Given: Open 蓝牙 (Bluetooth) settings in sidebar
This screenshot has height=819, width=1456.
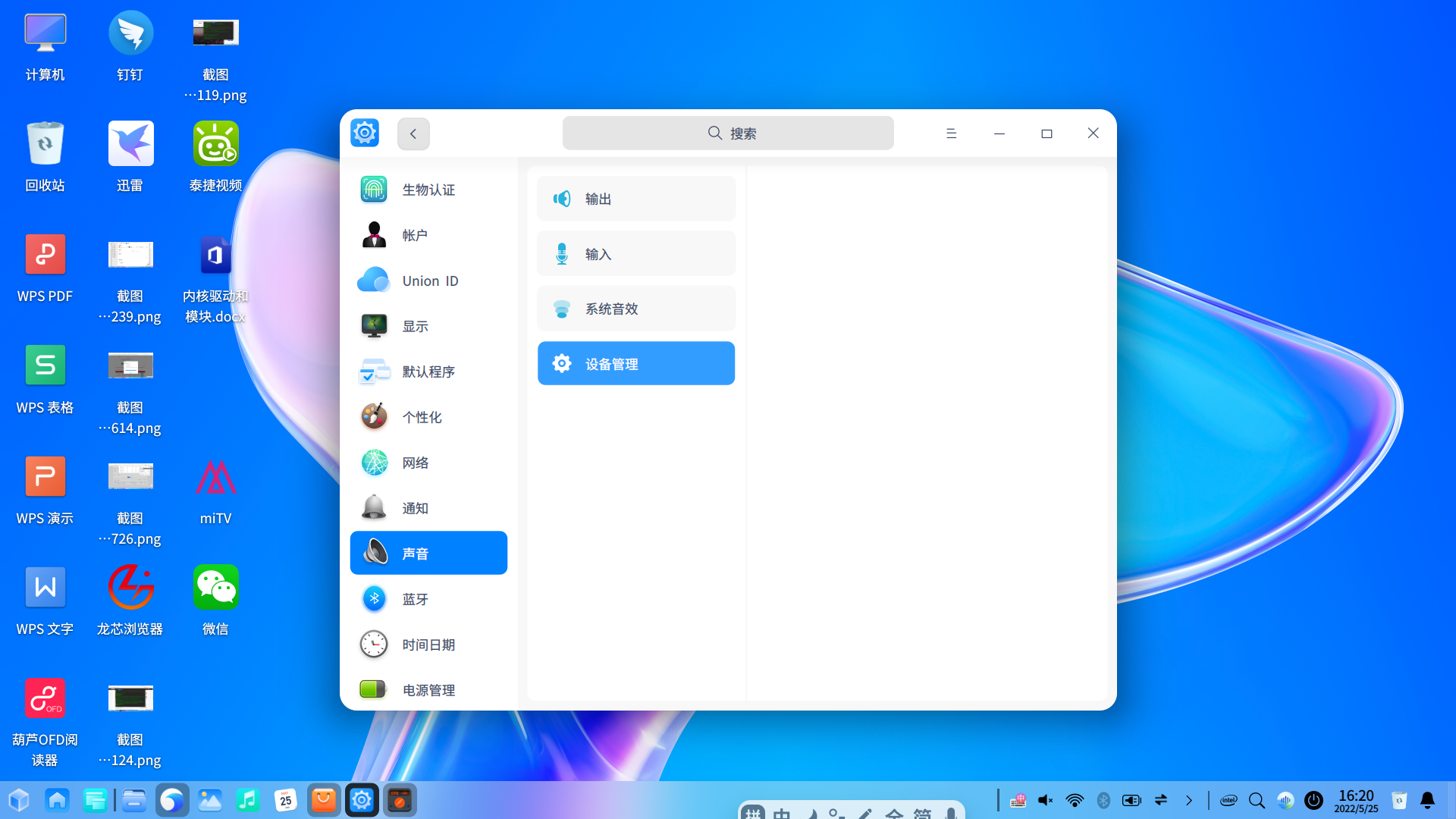Looking at the screenshot, I should pyautogui.click(x=428, y=599).
